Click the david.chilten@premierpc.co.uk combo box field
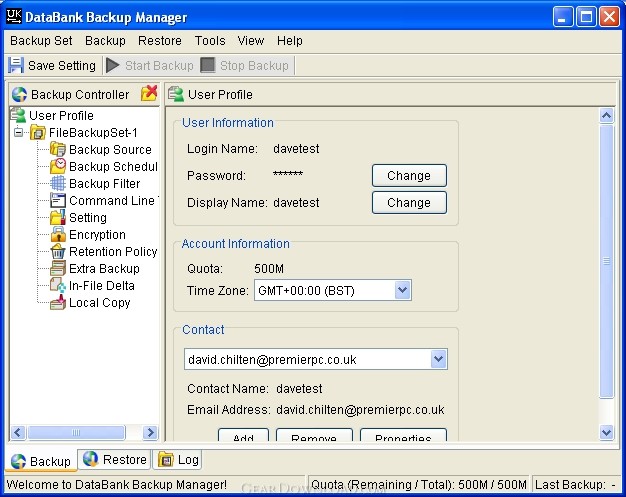Image resolution: width=626 pixels, height=497 pixels. coord(315,359)
